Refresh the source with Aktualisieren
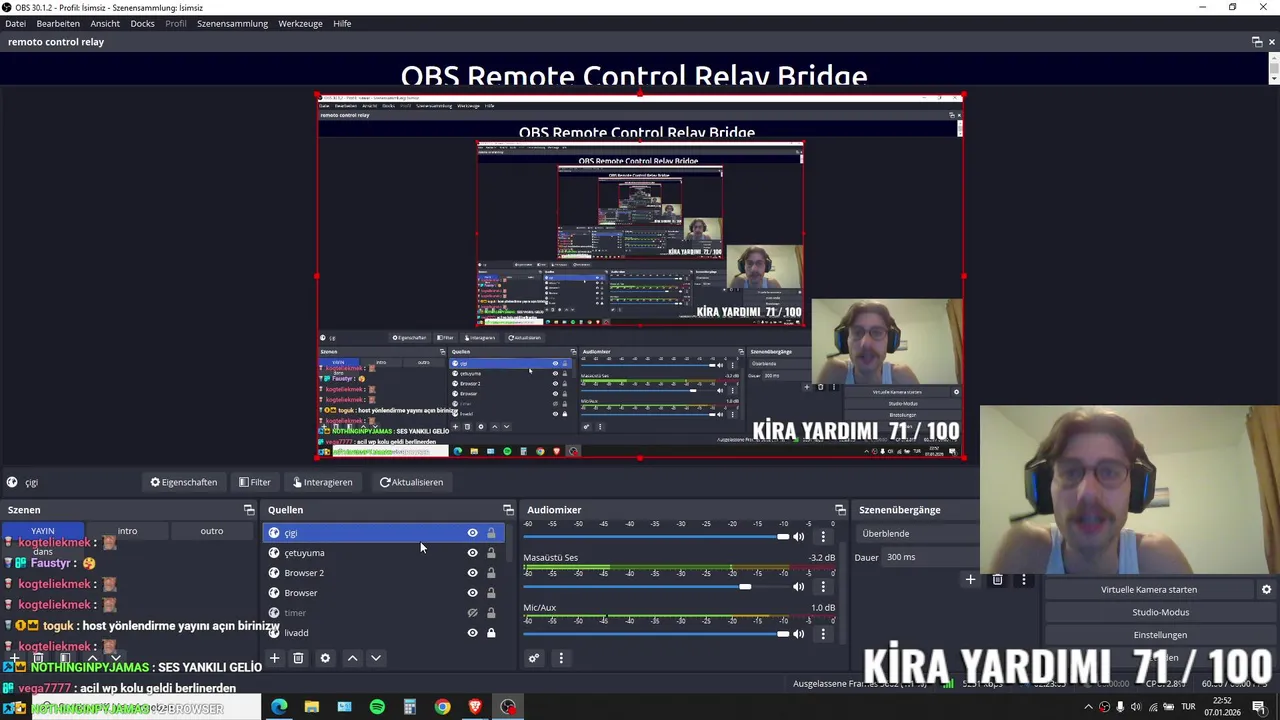Image resolution: width=1280 pixels, height=720 pixels. click(411, 482)
